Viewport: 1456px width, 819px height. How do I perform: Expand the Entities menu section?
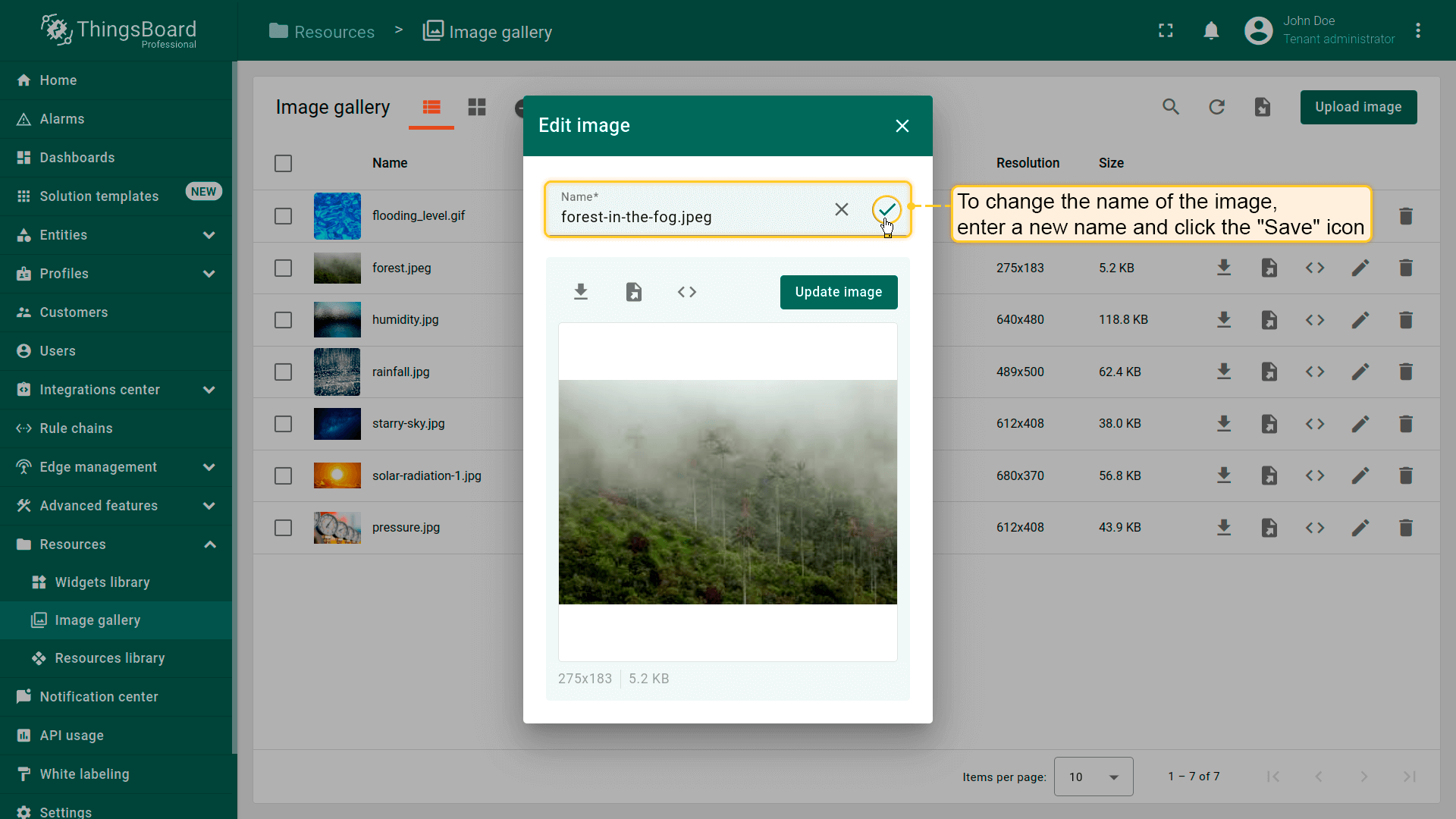pyautogui.click(x=209, y=235)
